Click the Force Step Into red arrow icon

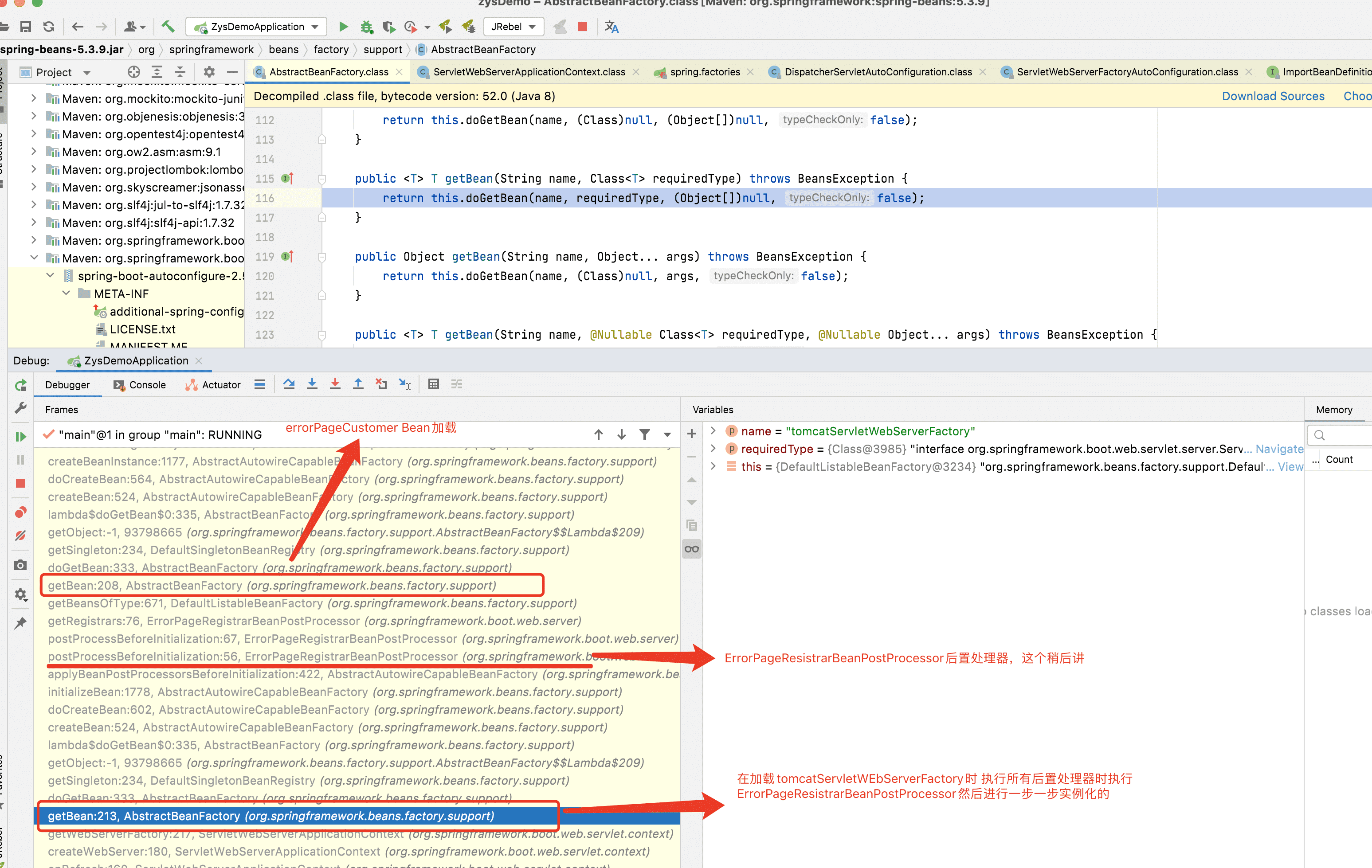pyautogui.click(x=335, y=384)
